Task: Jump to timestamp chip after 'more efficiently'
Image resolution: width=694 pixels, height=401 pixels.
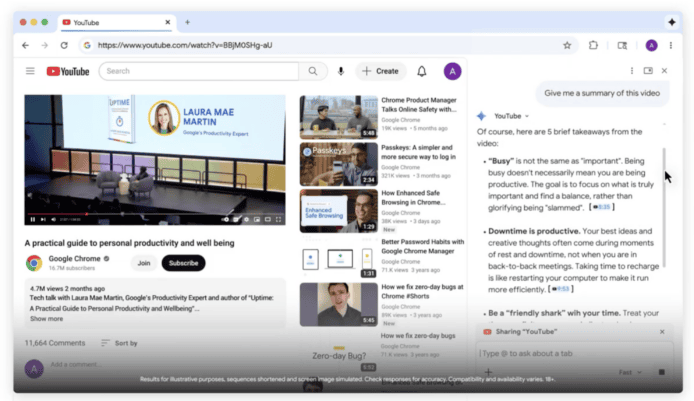Action: click(561, 289)
